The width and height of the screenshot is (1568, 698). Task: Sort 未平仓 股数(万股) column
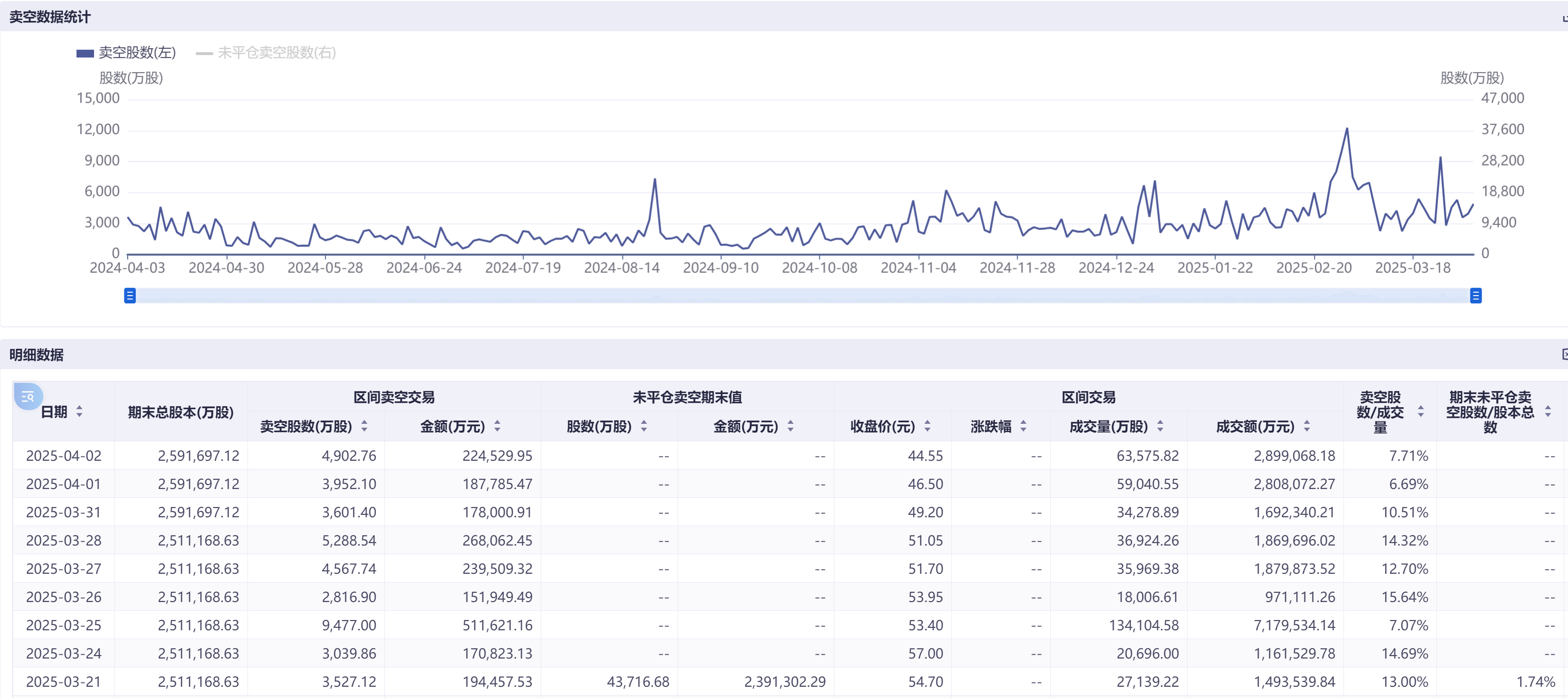644,427
